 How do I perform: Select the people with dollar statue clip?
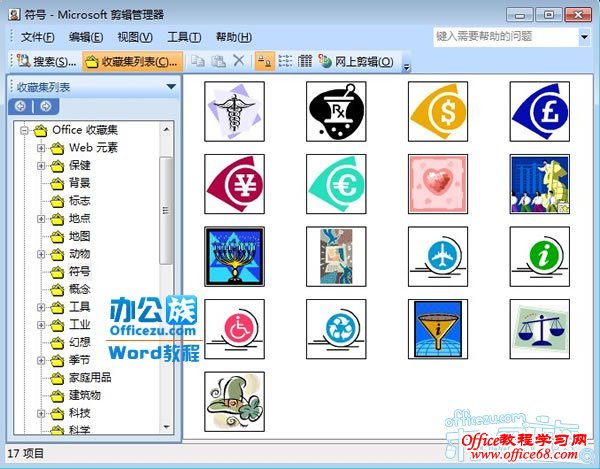(x=540, y=184)
